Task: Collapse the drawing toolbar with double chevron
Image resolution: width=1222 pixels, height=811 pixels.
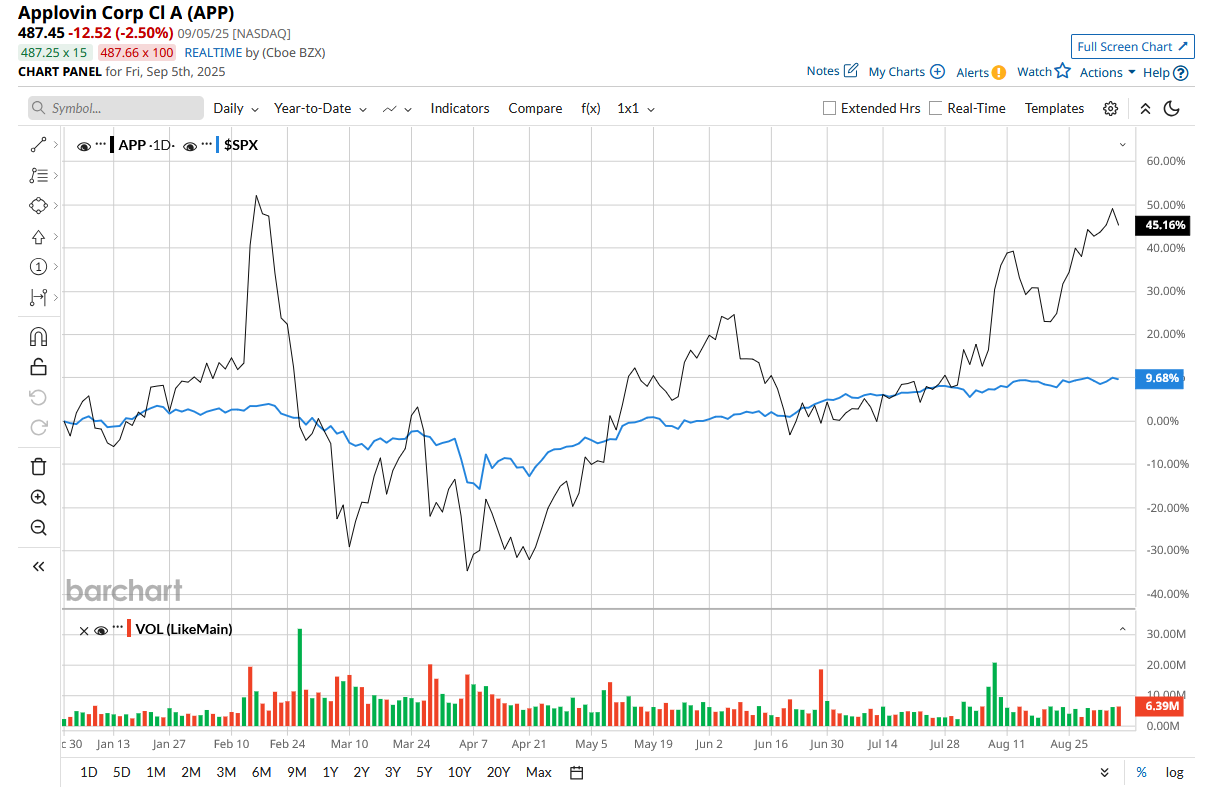Action: [x=39, y=566]
